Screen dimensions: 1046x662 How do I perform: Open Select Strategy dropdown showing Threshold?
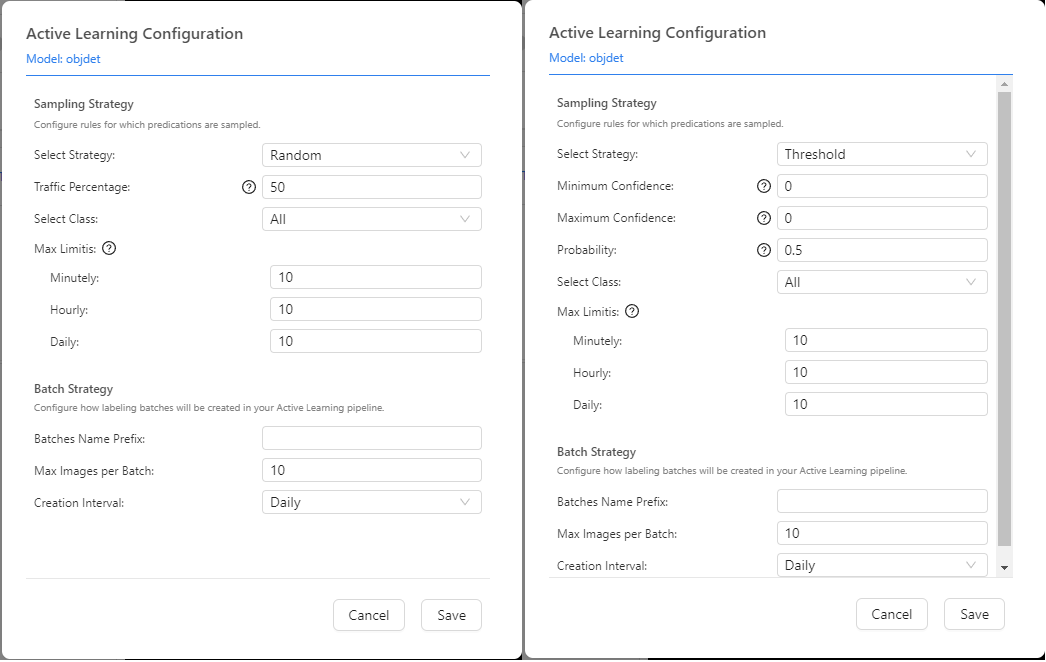pos(882,154)
